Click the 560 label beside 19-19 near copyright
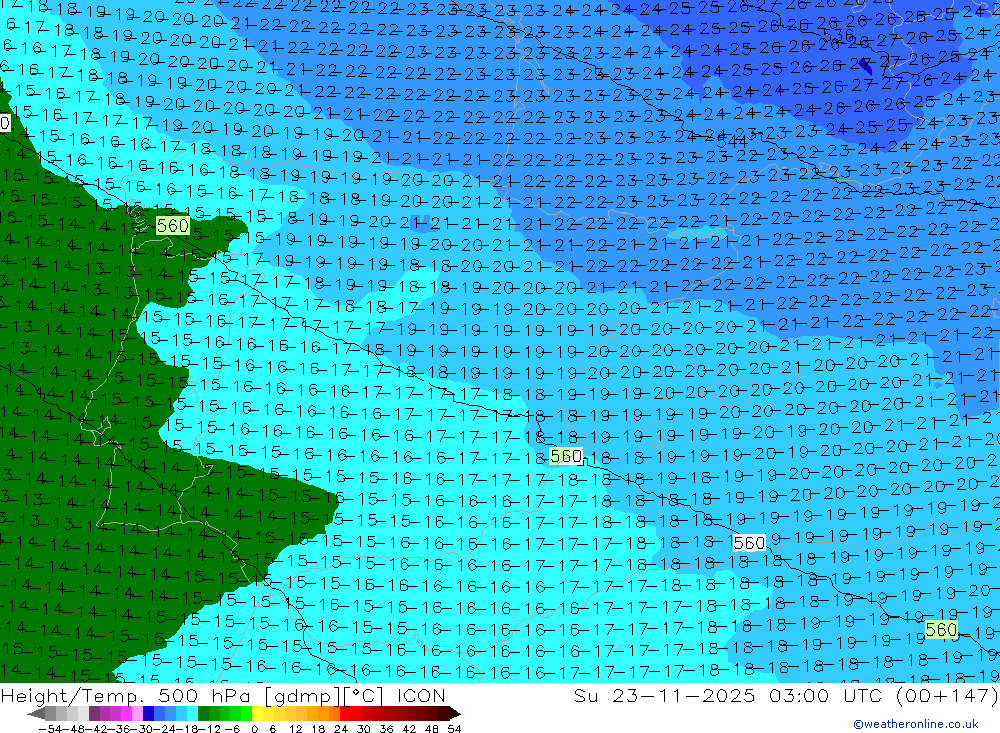 point(941,630)
